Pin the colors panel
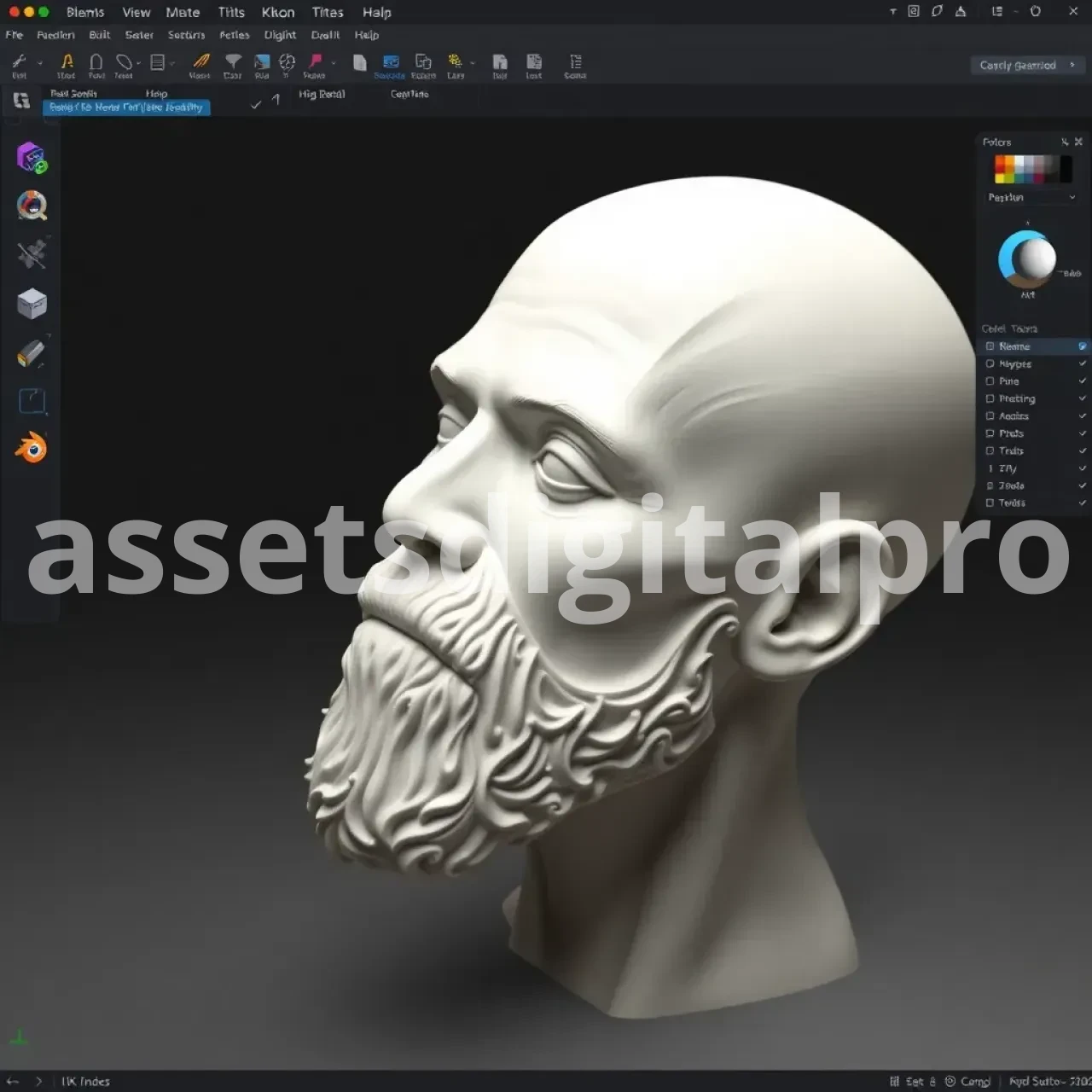Image resolution: width=1092 pixels, height=1092 pixels. [x=1065, y=142]
